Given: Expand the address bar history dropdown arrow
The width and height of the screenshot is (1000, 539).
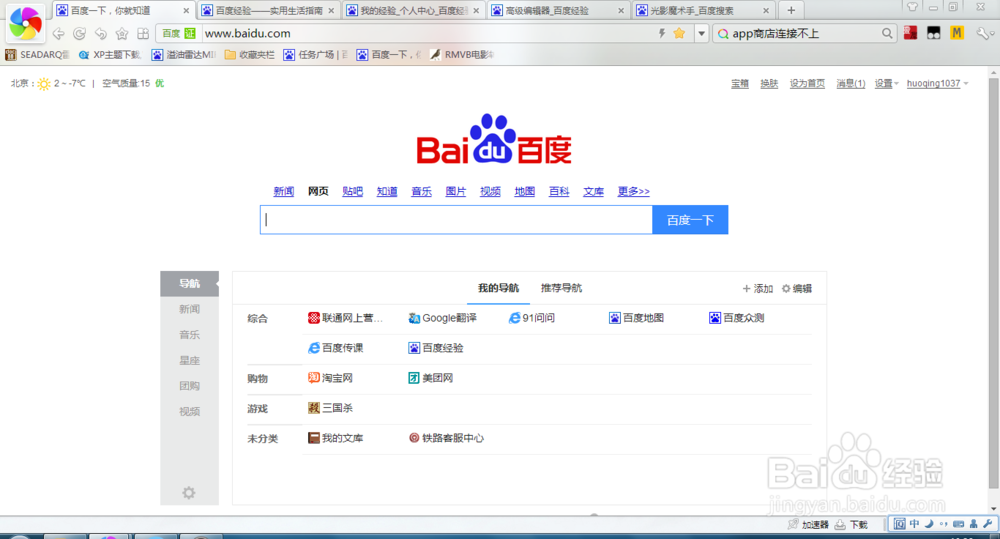Looking at the screenshot, I should pyautogui.click(x=702, y=33).
